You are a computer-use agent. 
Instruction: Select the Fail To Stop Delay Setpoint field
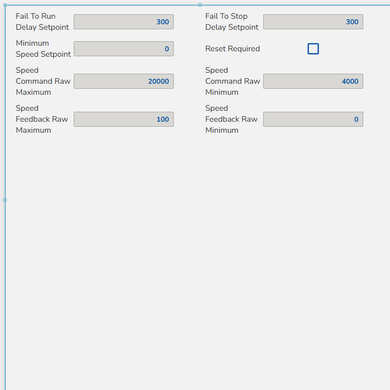pyautogui.click(x=313, y=22)
